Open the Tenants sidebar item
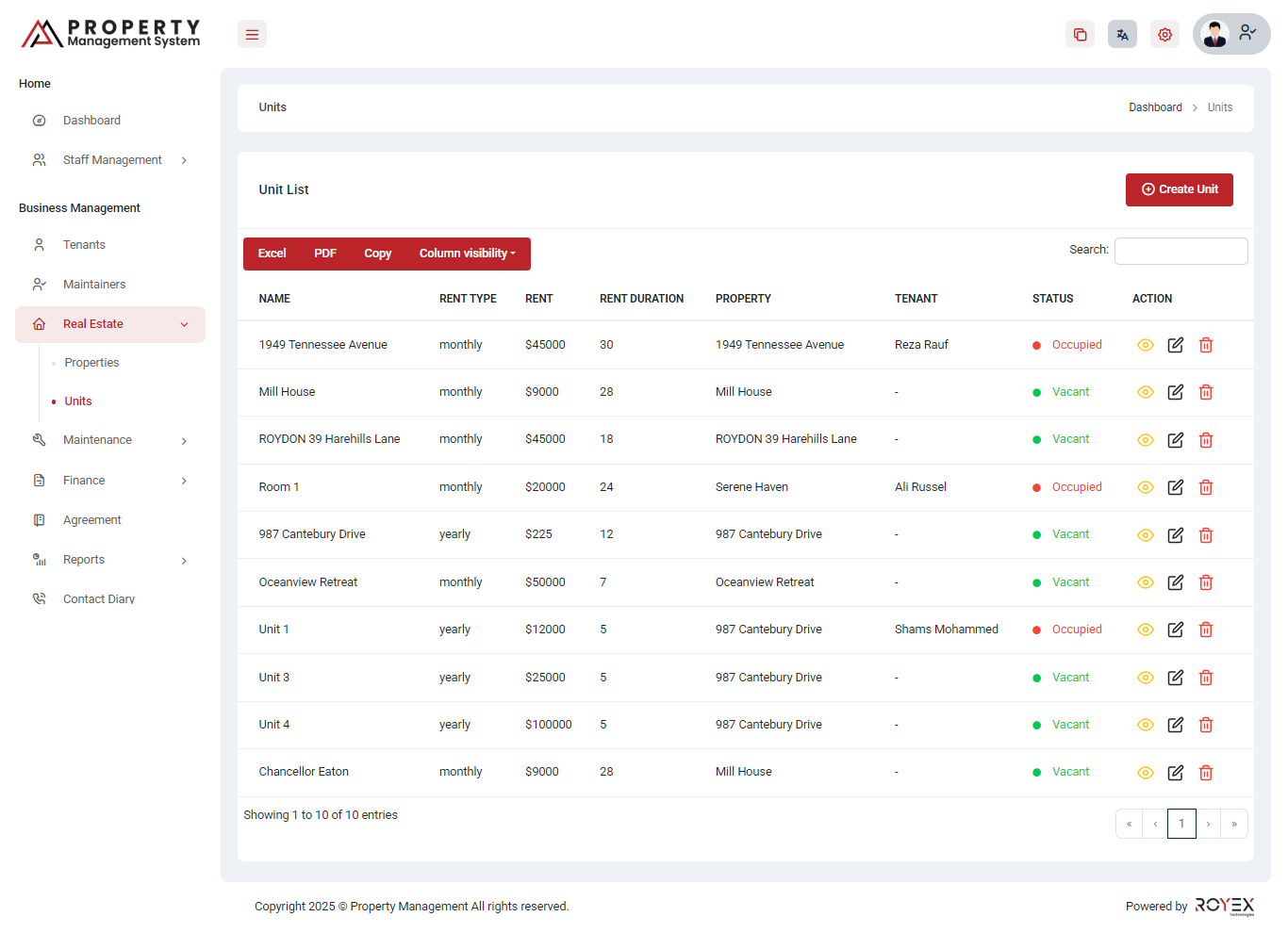Screen dimensions: 1288x933 [x=84, y=245]
